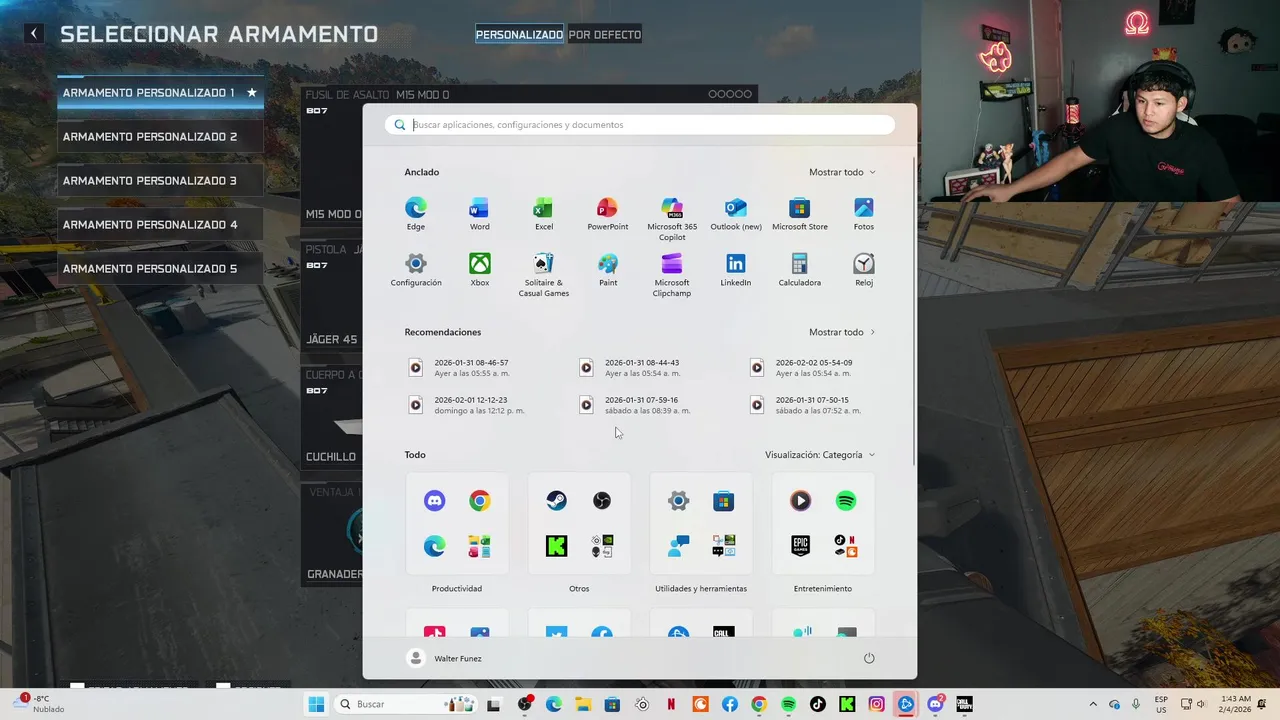Open Discord in the Productividad group
Viewport: 1280px width, 720px height.
[x=434, y=501]
